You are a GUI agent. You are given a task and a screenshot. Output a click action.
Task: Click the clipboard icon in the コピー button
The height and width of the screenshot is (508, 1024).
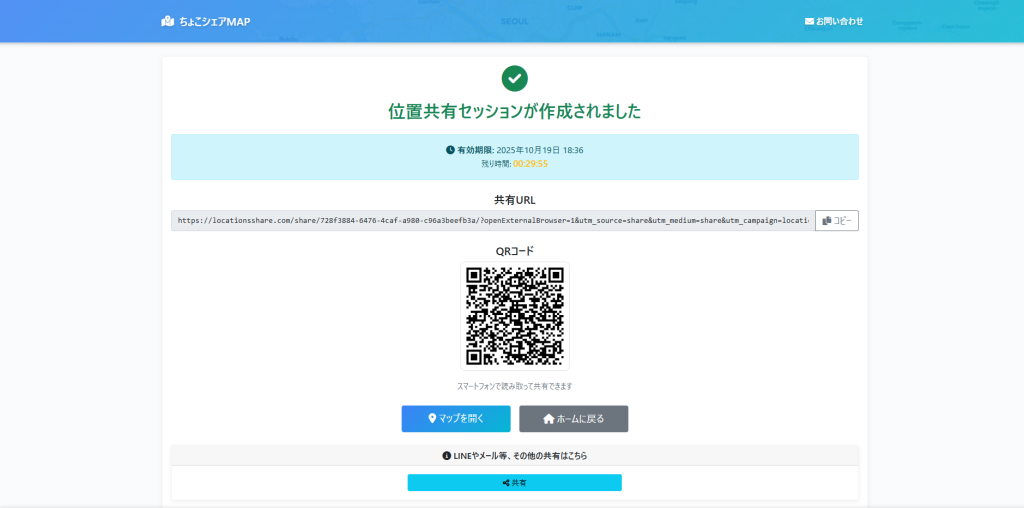point(827,221)
